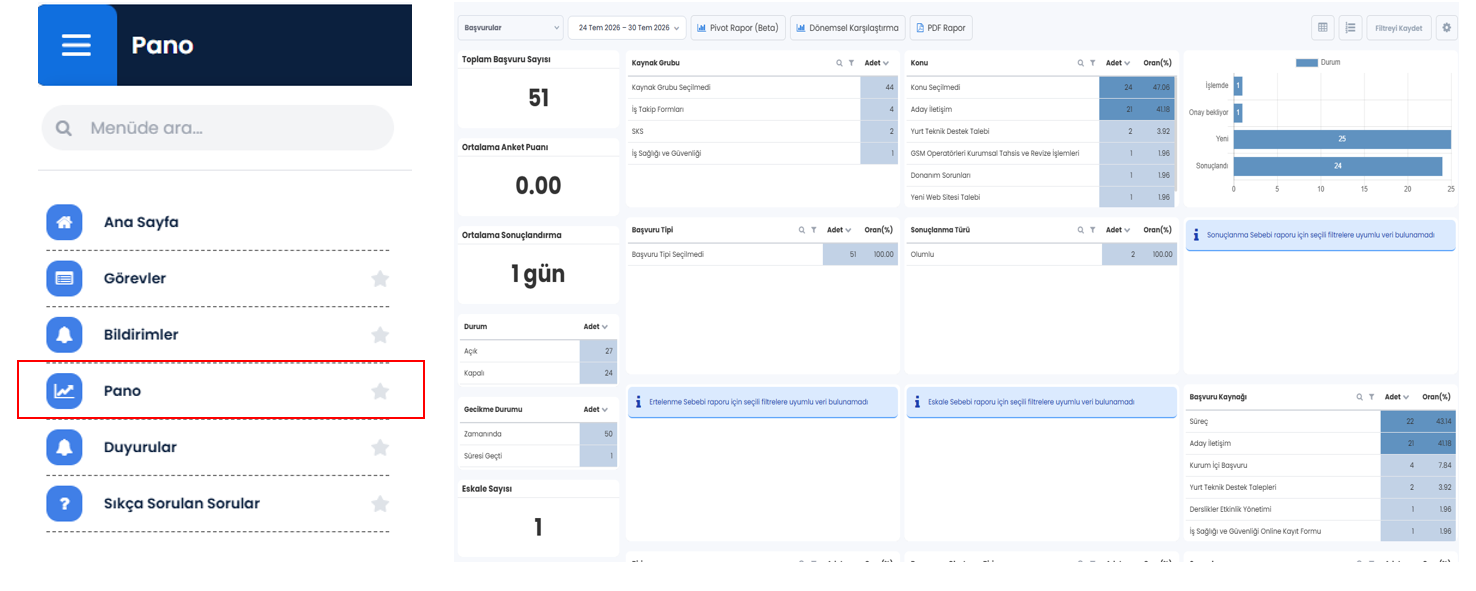1476x591 pixels.
Task: Open the Ana Sayfa home icon
Action: [x=64, y=222]
